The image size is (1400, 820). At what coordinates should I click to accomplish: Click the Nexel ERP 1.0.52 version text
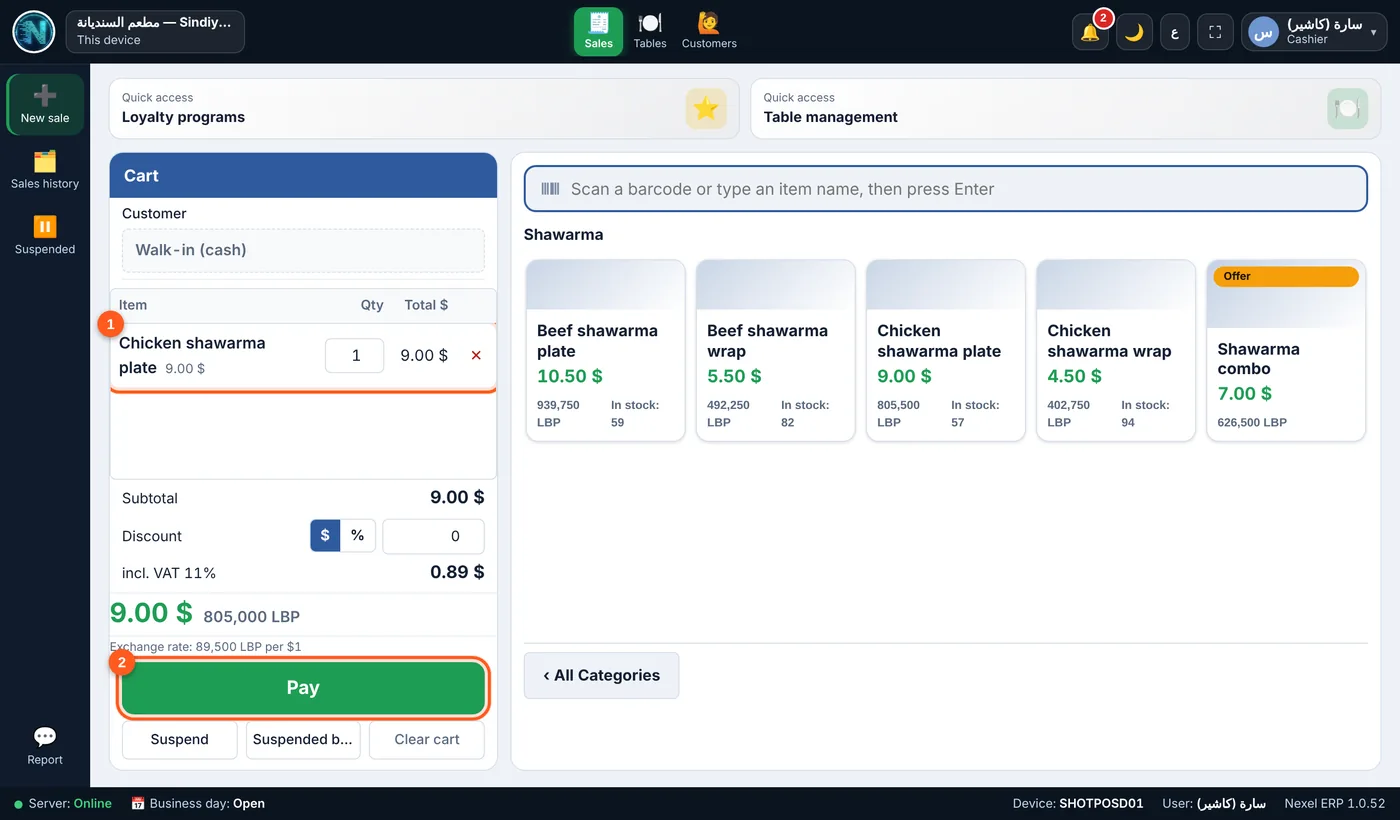click(1335, 803)
